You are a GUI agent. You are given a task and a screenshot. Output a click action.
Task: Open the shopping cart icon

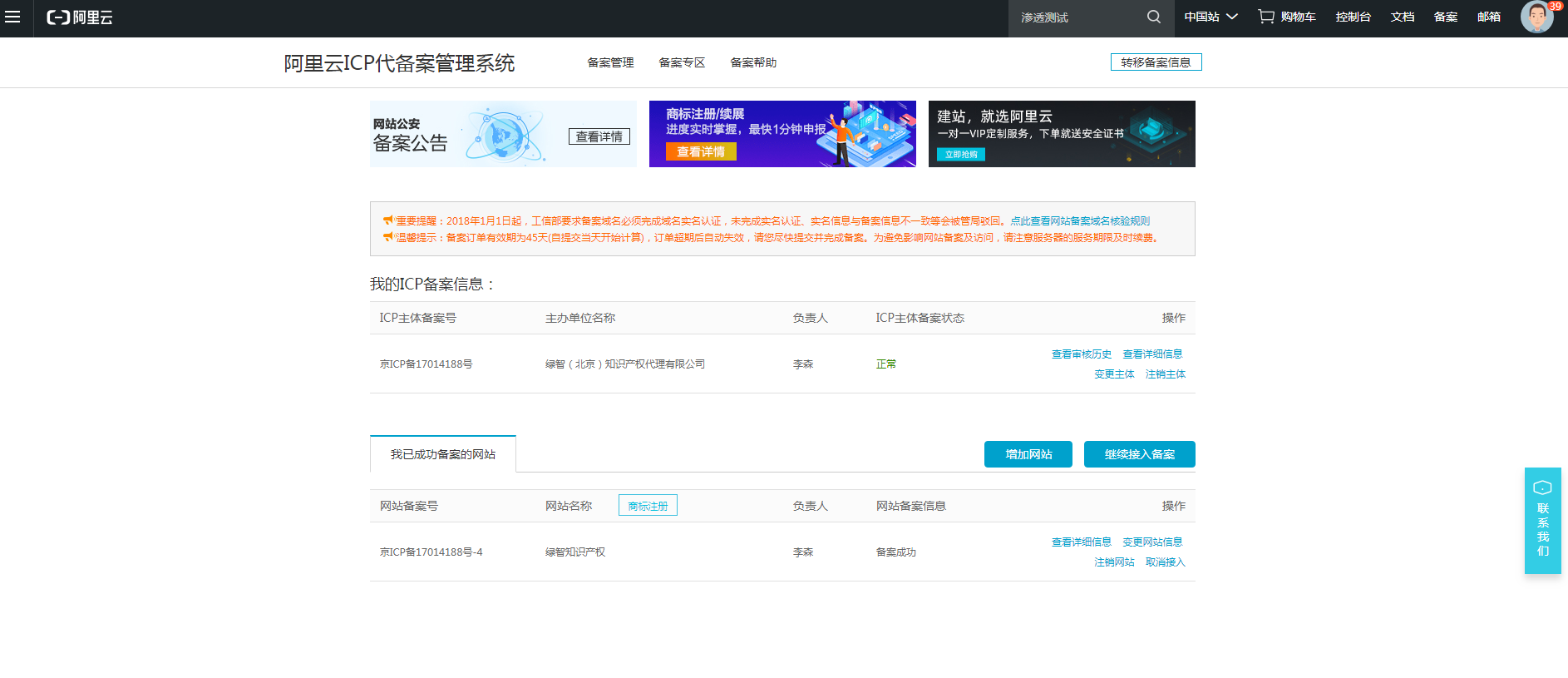coord(1266,17)
